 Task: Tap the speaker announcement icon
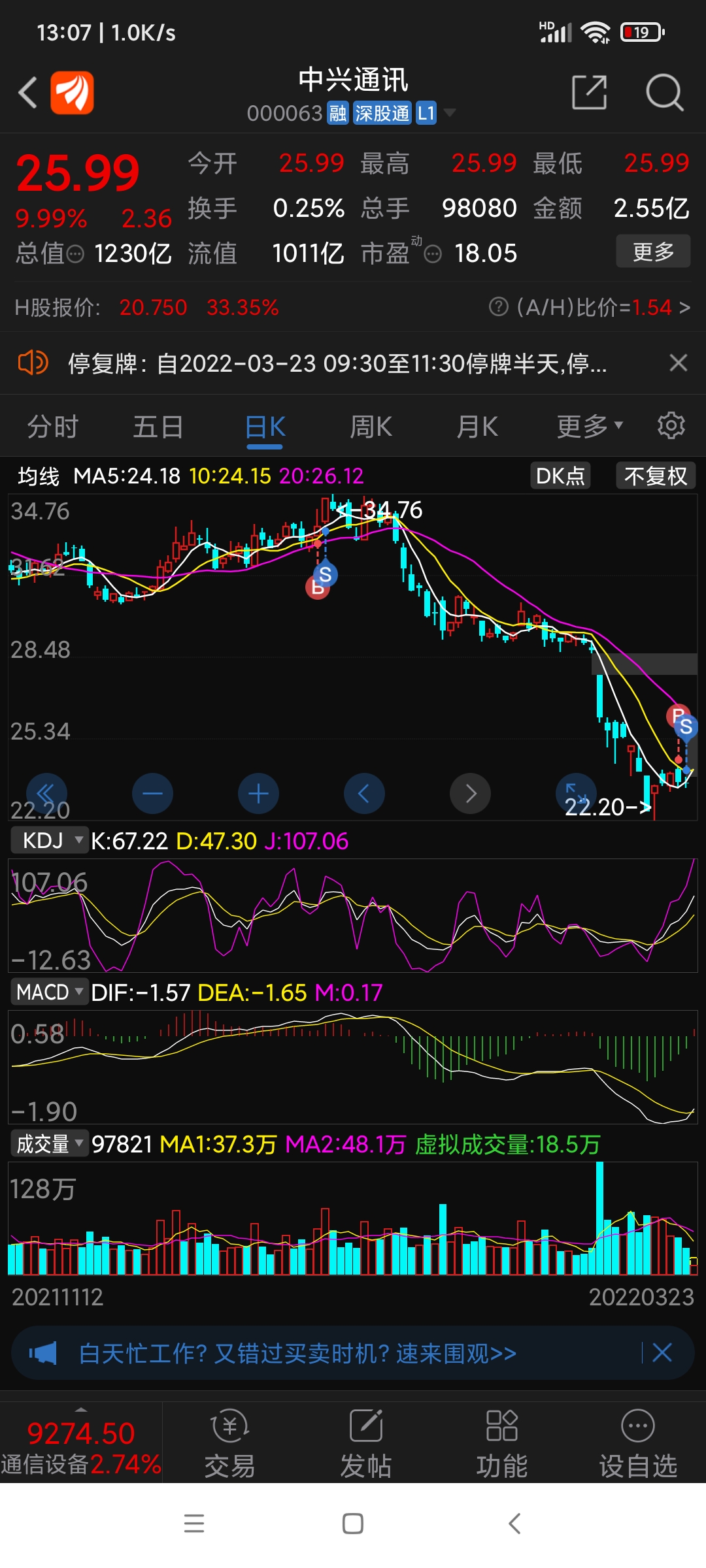[x=33, y=363]
